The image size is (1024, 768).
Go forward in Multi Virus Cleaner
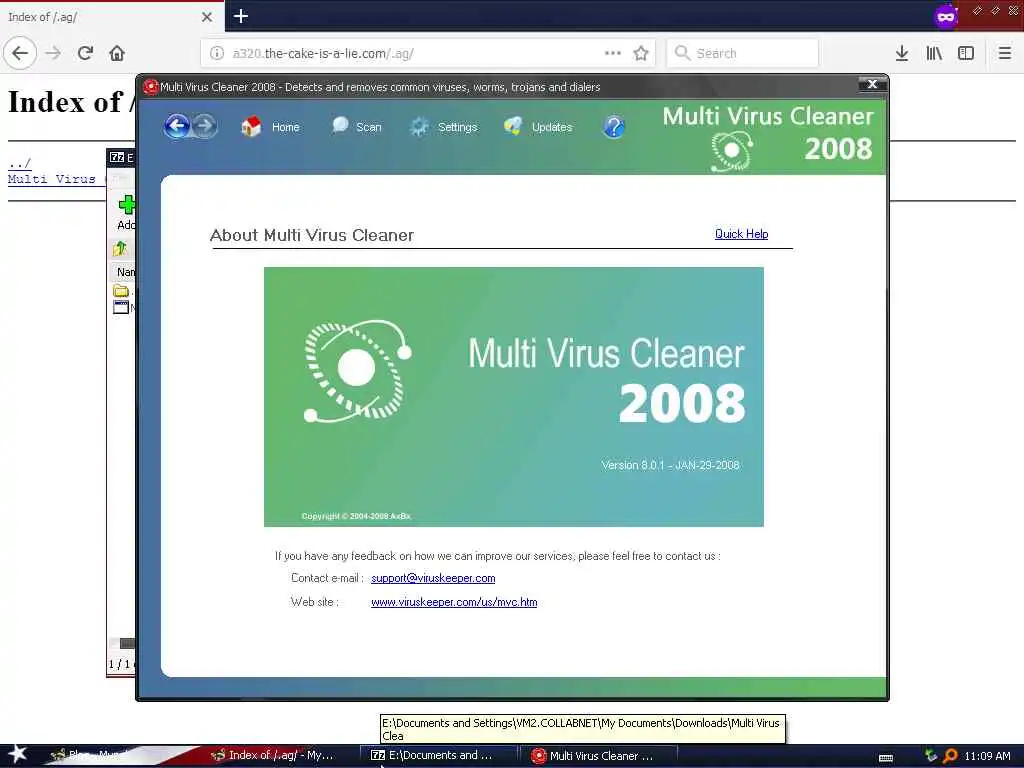click(x=204, y=125)
